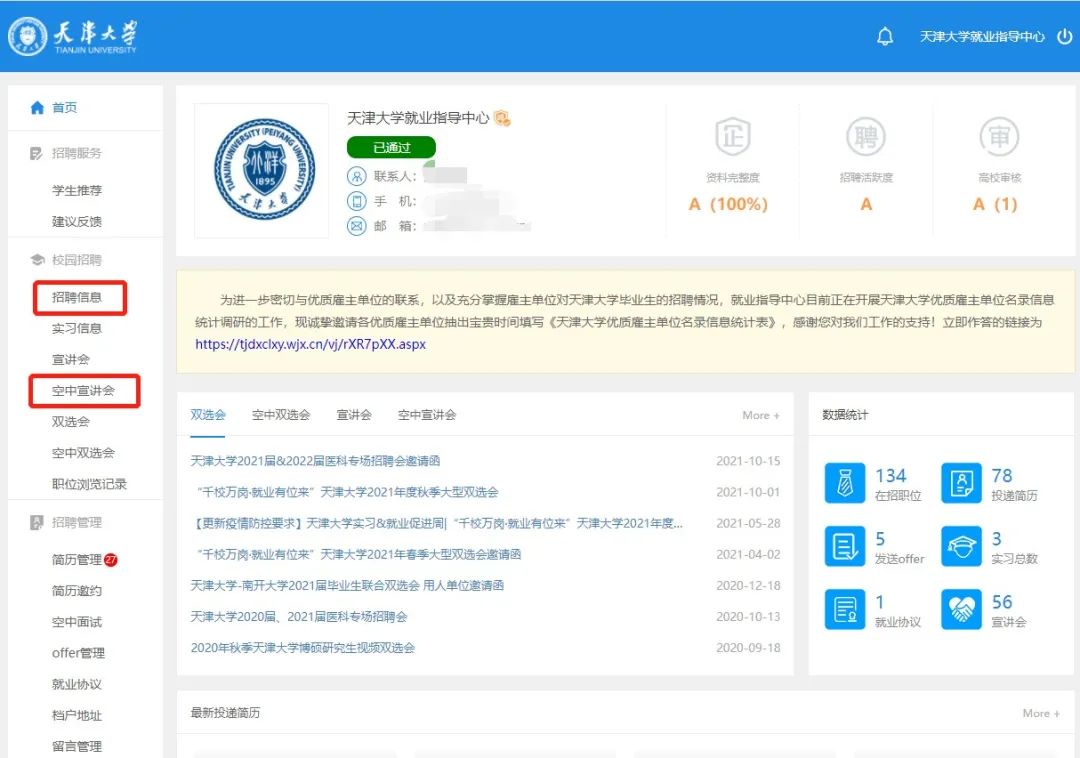Open 简历管理 with 27 badge
1080x758 pixels.
click(78, 560)
